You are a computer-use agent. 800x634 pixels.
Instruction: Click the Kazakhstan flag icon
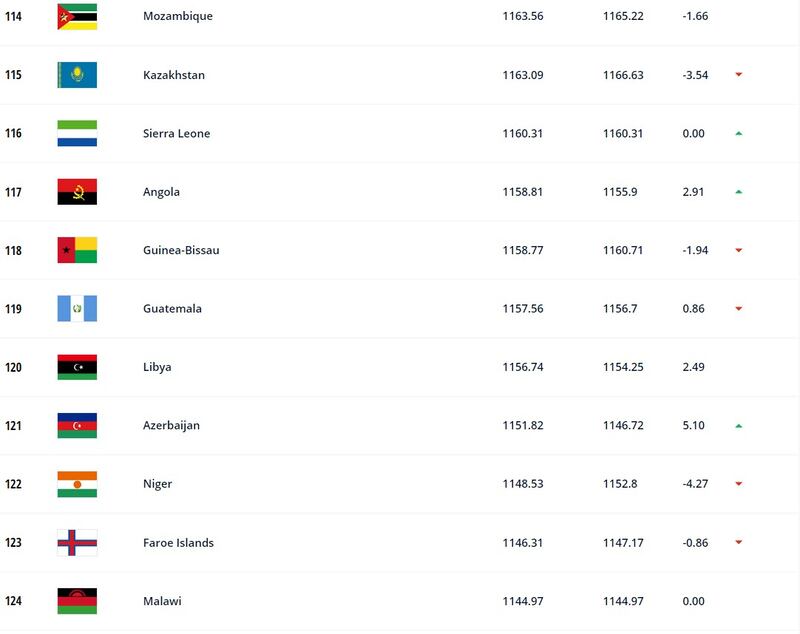pyautogui.click(x=77, y=75)
